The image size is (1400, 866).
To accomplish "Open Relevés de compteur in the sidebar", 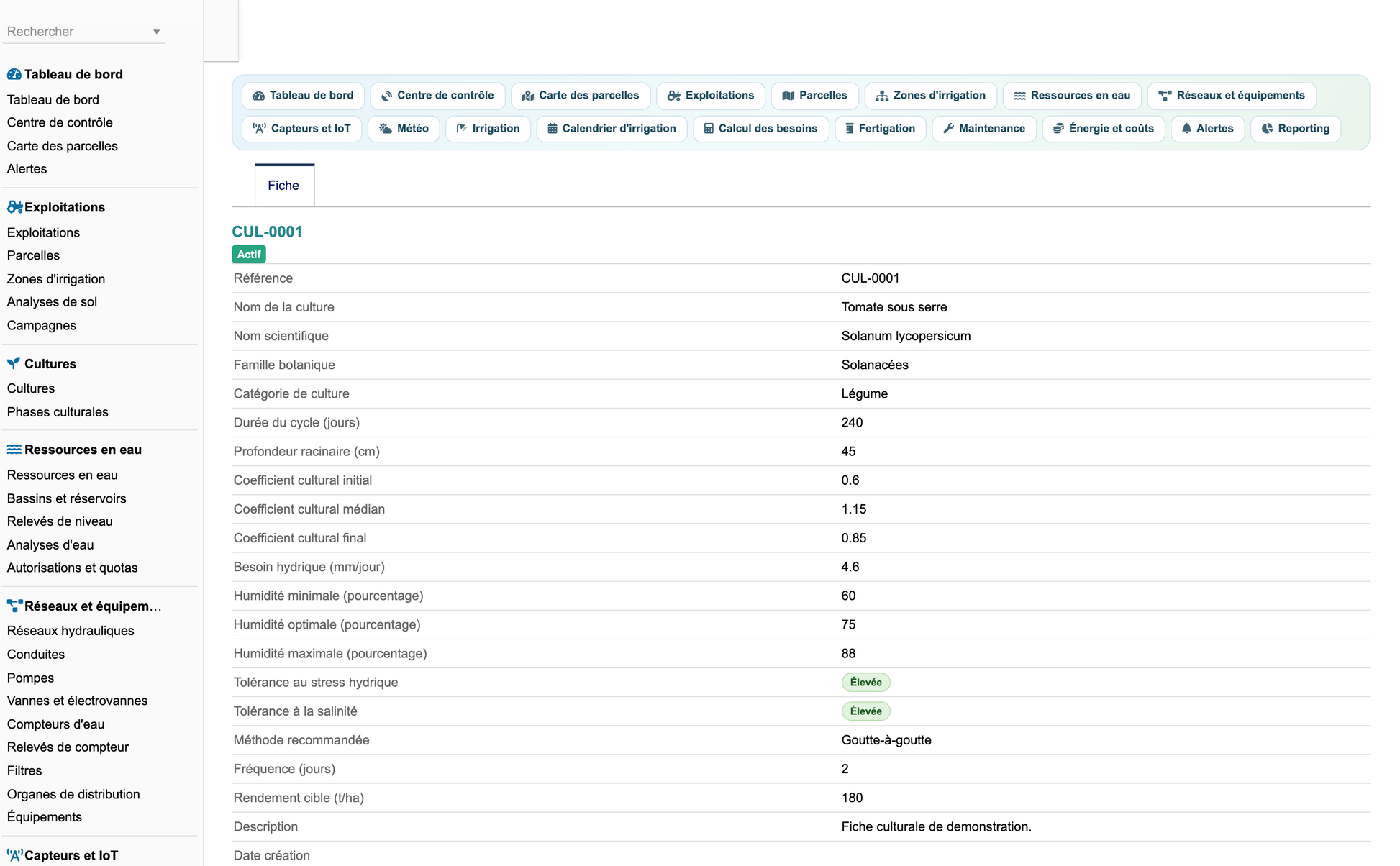I will pyautogui.click(x=68, y=747).
